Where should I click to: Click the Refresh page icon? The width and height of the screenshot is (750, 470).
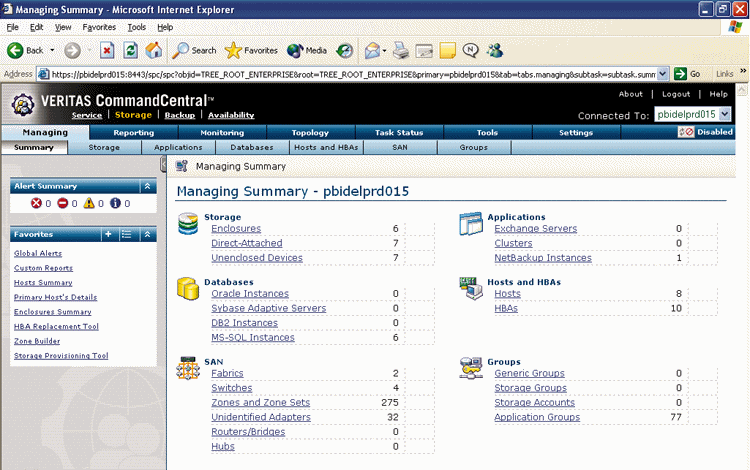pos(131,50)
